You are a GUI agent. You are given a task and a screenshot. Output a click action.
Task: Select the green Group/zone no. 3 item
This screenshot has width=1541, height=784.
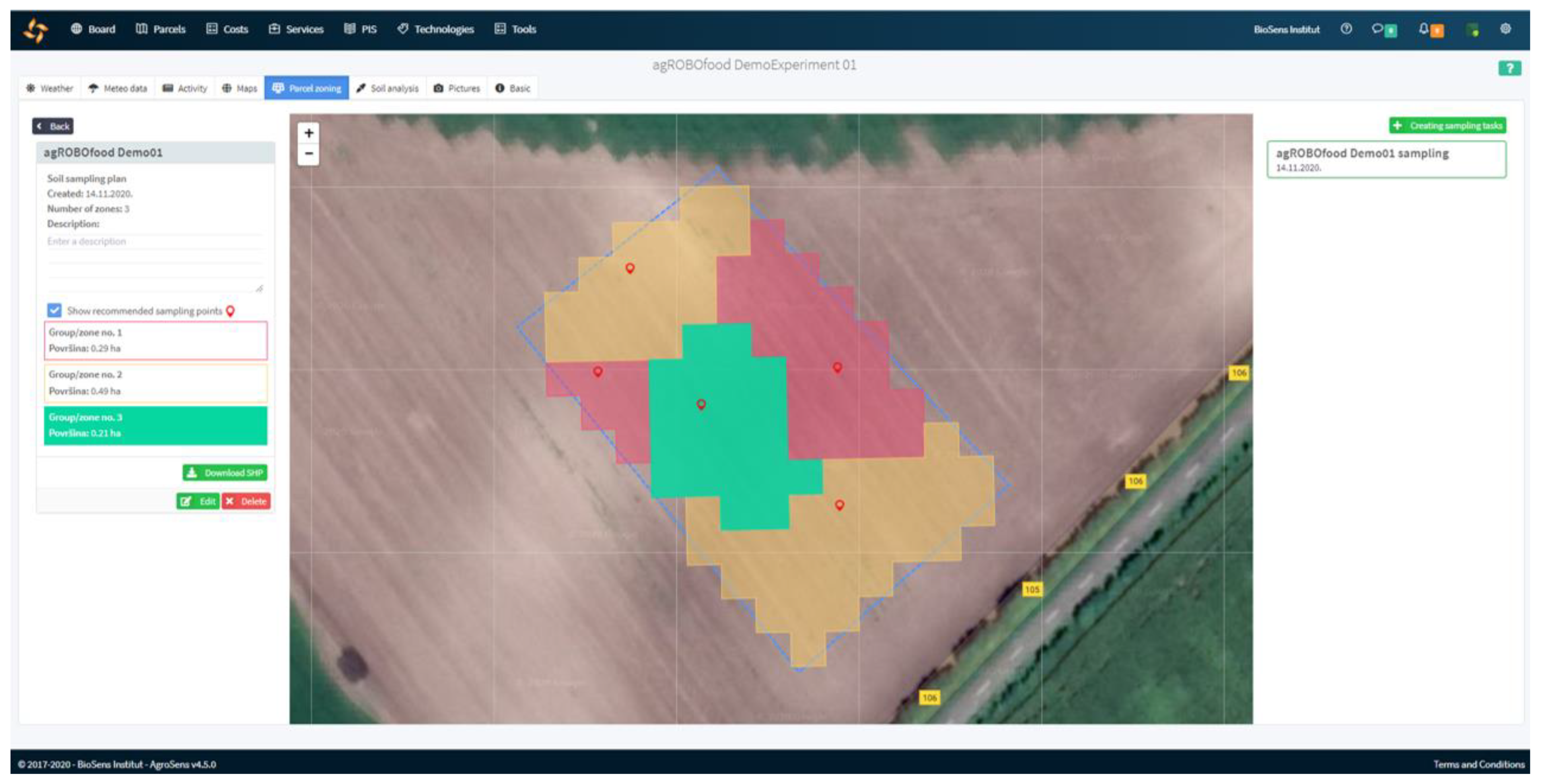tap(156, 425)
